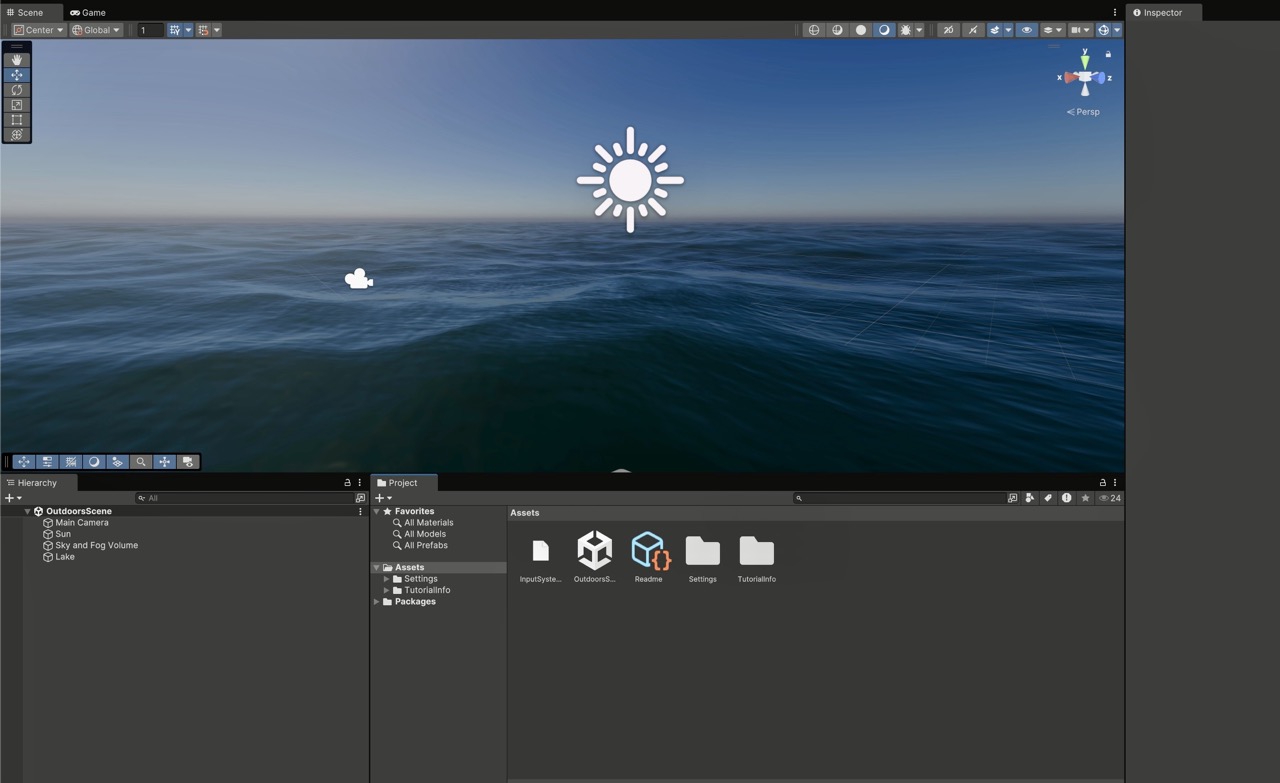This screenshot has width=1280, height=783.
Task: Switch to the Game tab
Action: pos(88,12)
